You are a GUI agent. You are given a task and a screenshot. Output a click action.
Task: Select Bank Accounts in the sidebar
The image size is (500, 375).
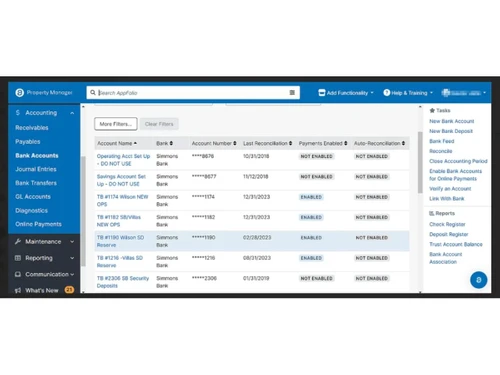point(37,155)
